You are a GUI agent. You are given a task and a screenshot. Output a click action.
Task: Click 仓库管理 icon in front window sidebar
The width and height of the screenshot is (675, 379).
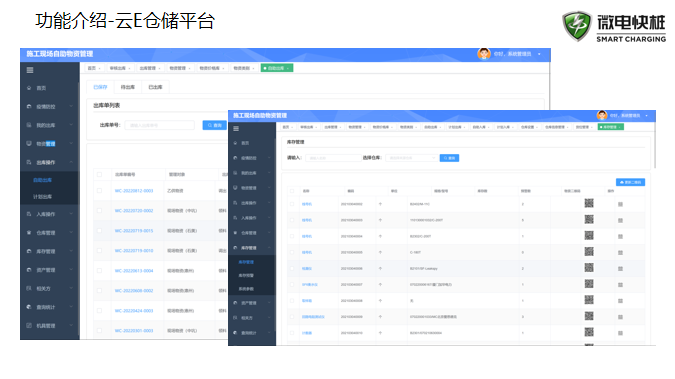[235, 233]
